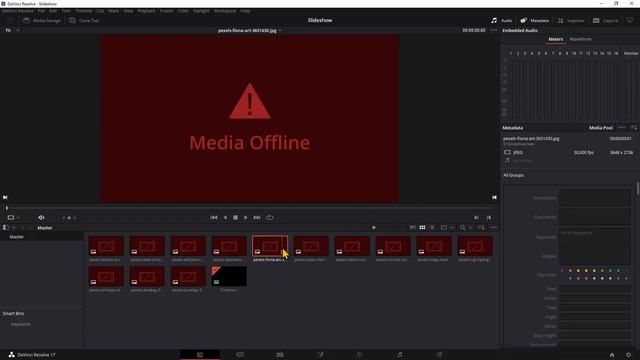The image size is (640, 360).
Task: Toggle the Metadata panel button
Action: tap(534, 20)
